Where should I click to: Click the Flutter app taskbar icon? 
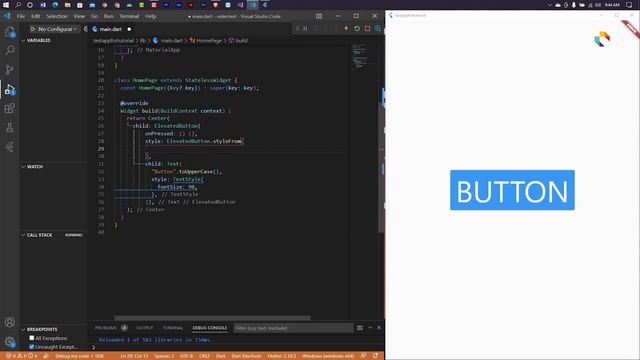(265, 5)
